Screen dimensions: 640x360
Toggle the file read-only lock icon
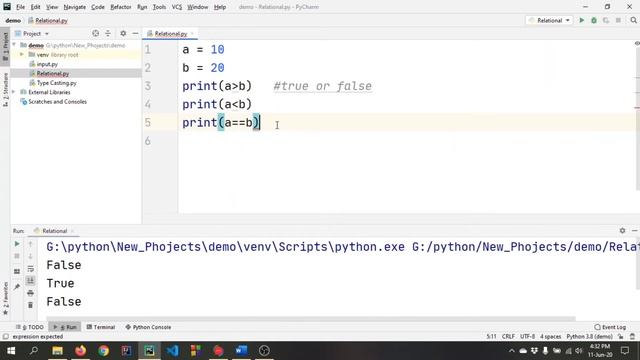tap(620, 337)
